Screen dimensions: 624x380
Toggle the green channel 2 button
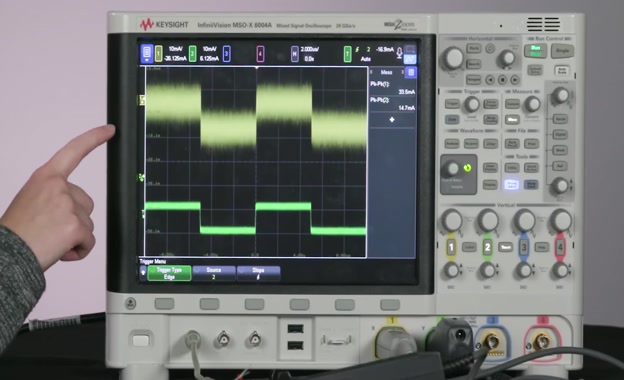pyautogui.click(x=488, y=247)
